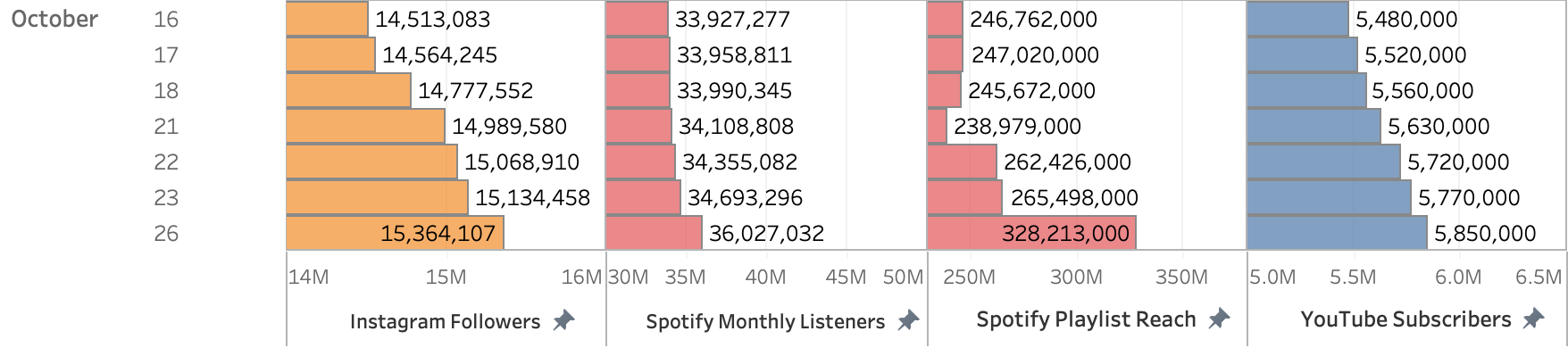The image size is (1568, 348).
Task: Select the orange bar labeled 14,513,083
Action: point(327,19)
